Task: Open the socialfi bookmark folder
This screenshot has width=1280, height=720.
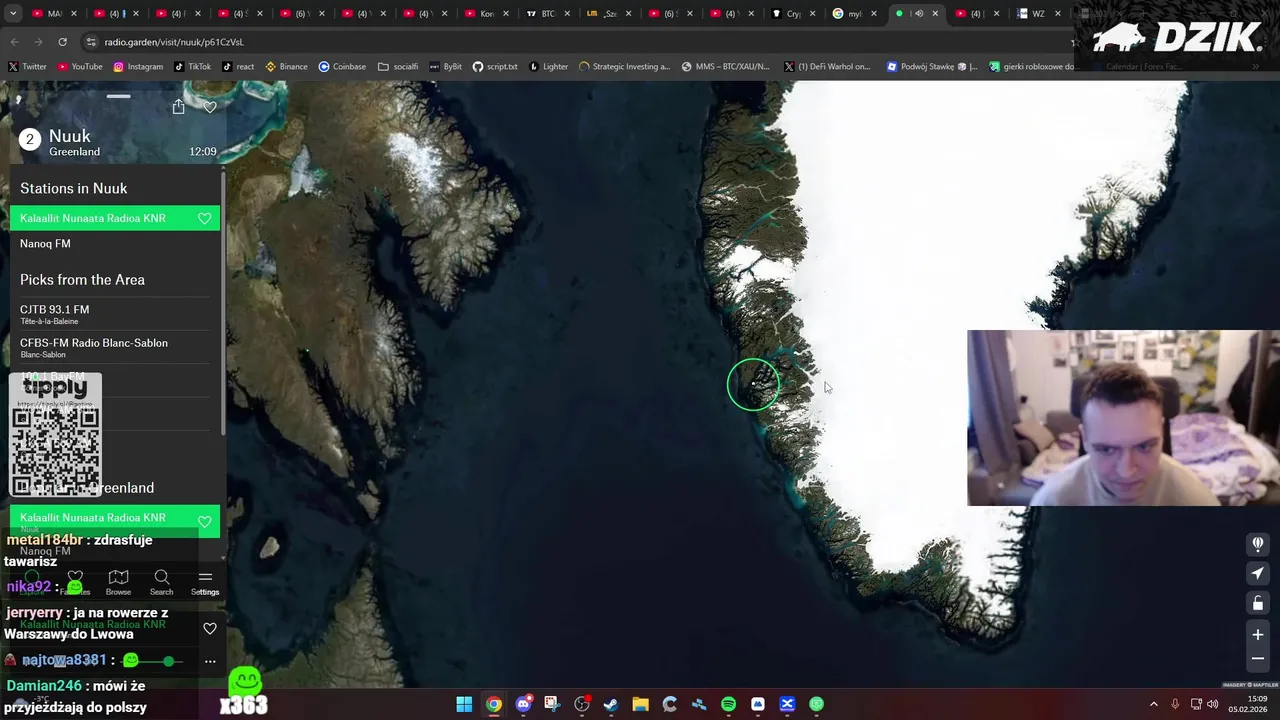Action: click(398, 67)
